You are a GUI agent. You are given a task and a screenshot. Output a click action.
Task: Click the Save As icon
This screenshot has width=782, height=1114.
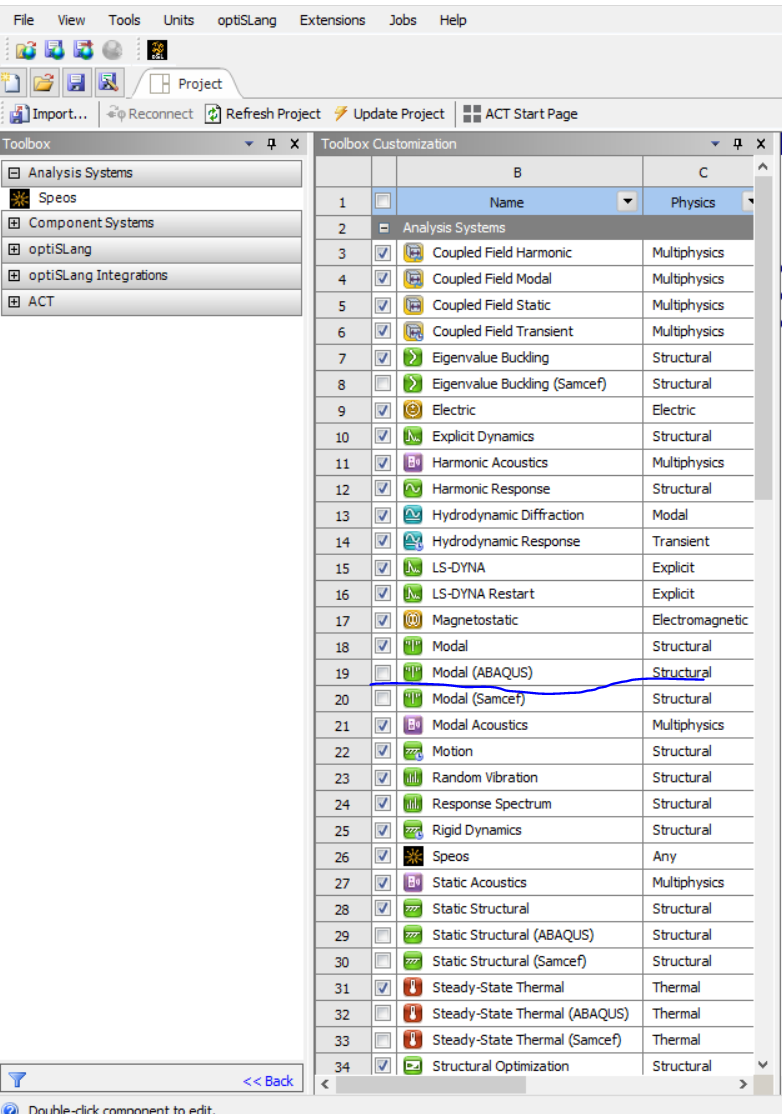point(109,83)
